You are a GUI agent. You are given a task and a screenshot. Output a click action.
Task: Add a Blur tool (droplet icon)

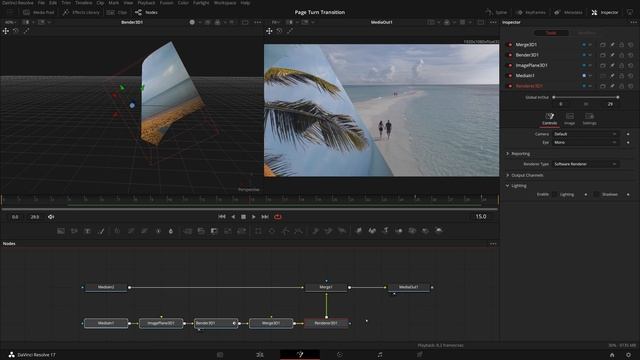click(171, 231)
